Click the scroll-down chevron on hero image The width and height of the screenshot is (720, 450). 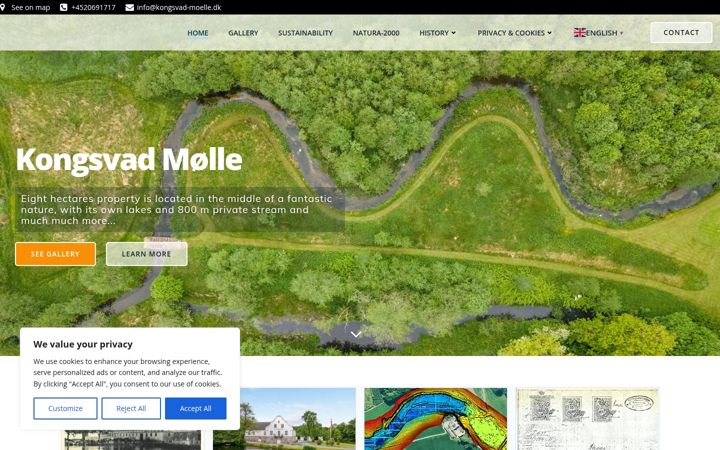click(356, 334)
